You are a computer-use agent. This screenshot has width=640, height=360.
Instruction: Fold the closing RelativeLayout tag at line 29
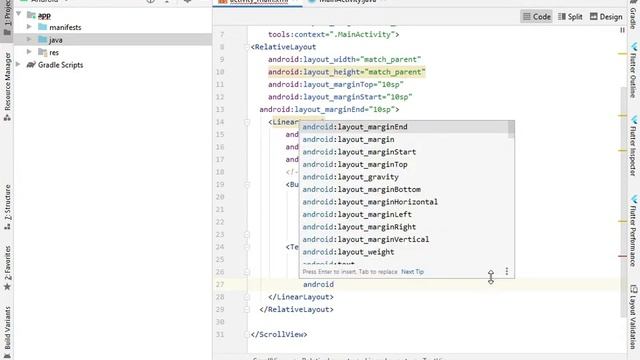point(247,309)
